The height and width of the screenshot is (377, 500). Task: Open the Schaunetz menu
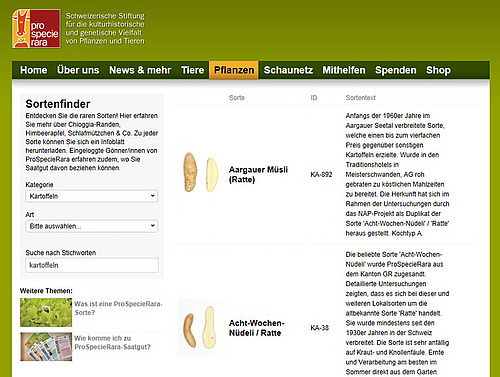(288, 70)
